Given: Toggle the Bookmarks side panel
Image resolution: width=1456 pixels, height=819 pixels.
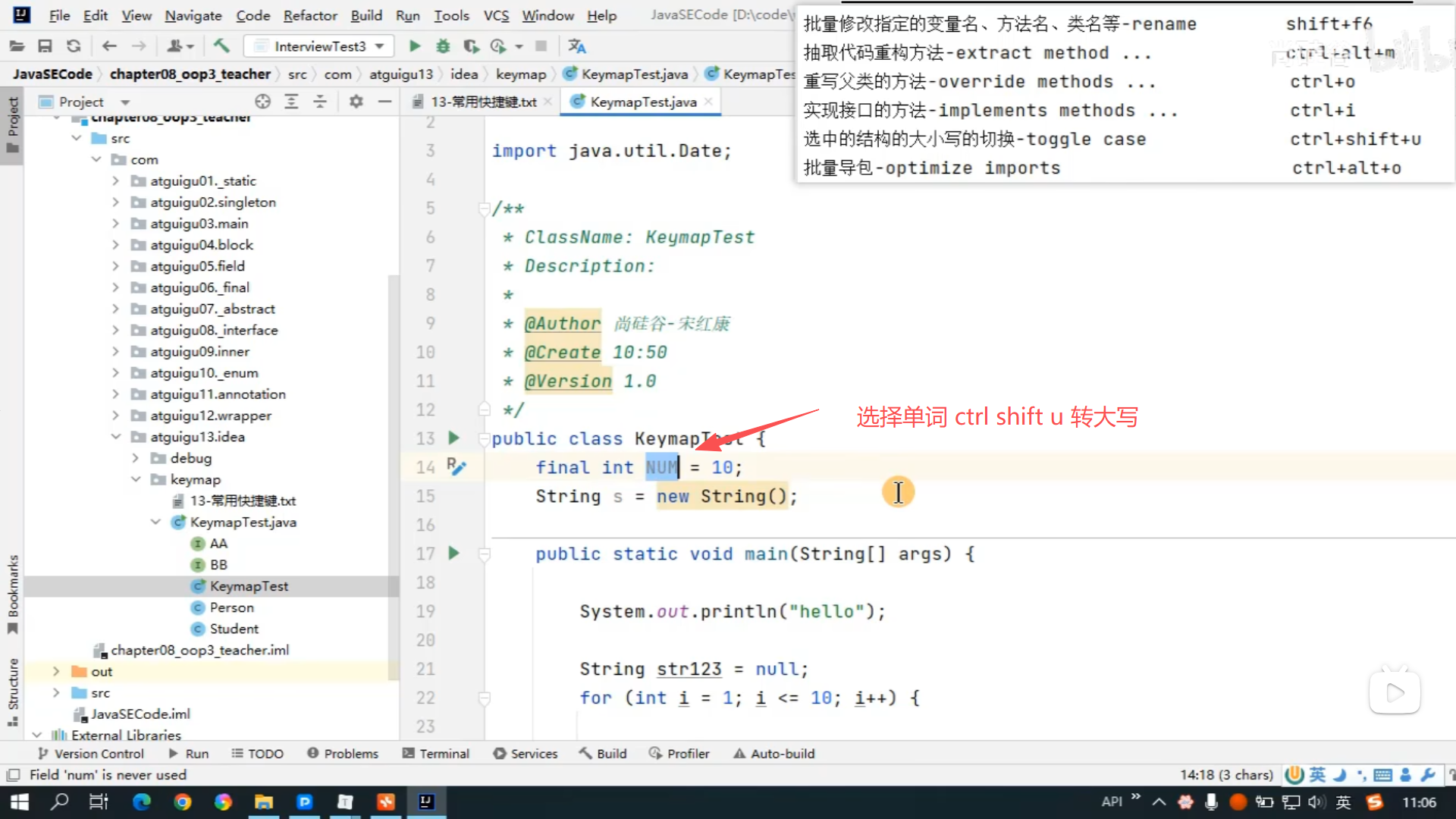Looking at the screenshot, I should [x=13, y=594].
